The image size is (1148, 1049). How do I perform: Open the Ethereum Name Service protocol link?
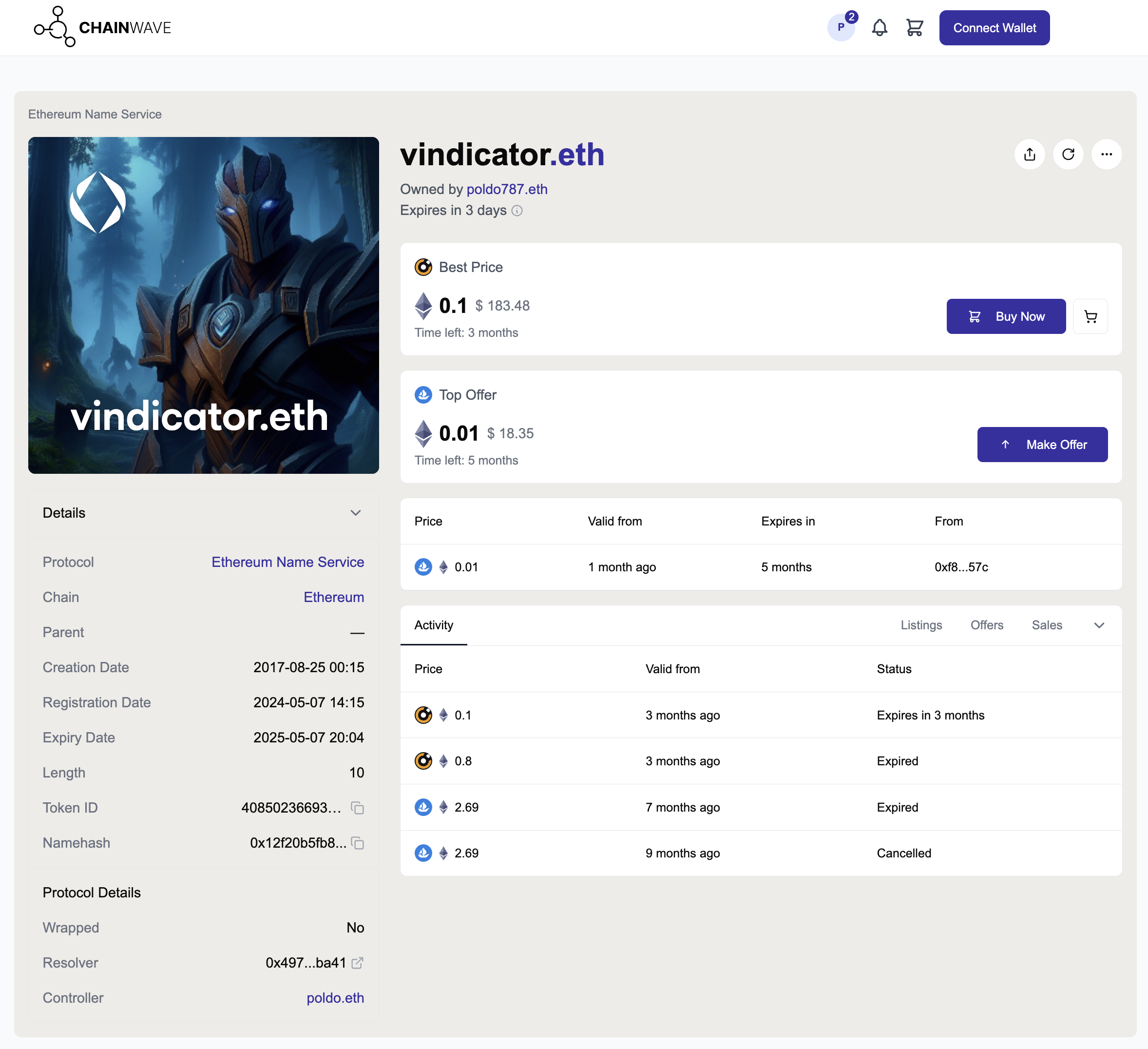[287, 563]
